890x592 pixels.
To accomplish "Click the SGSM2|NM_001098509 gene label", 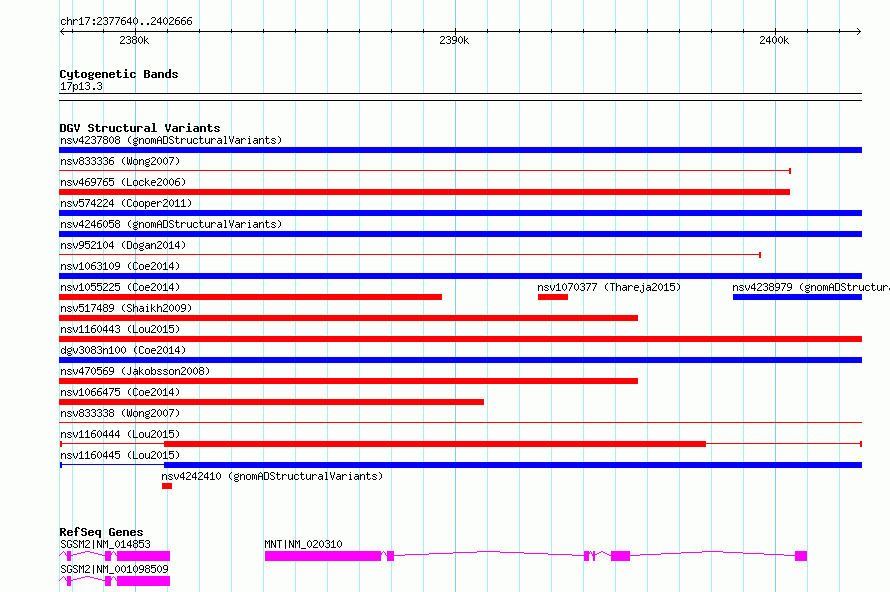I will pos(115,569).
